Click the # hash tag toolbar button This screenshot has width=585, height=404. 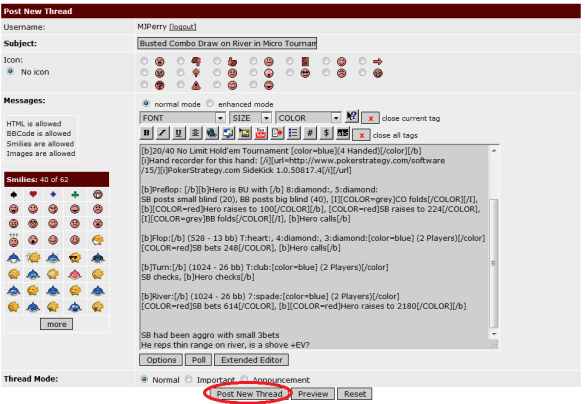[310, 133]
